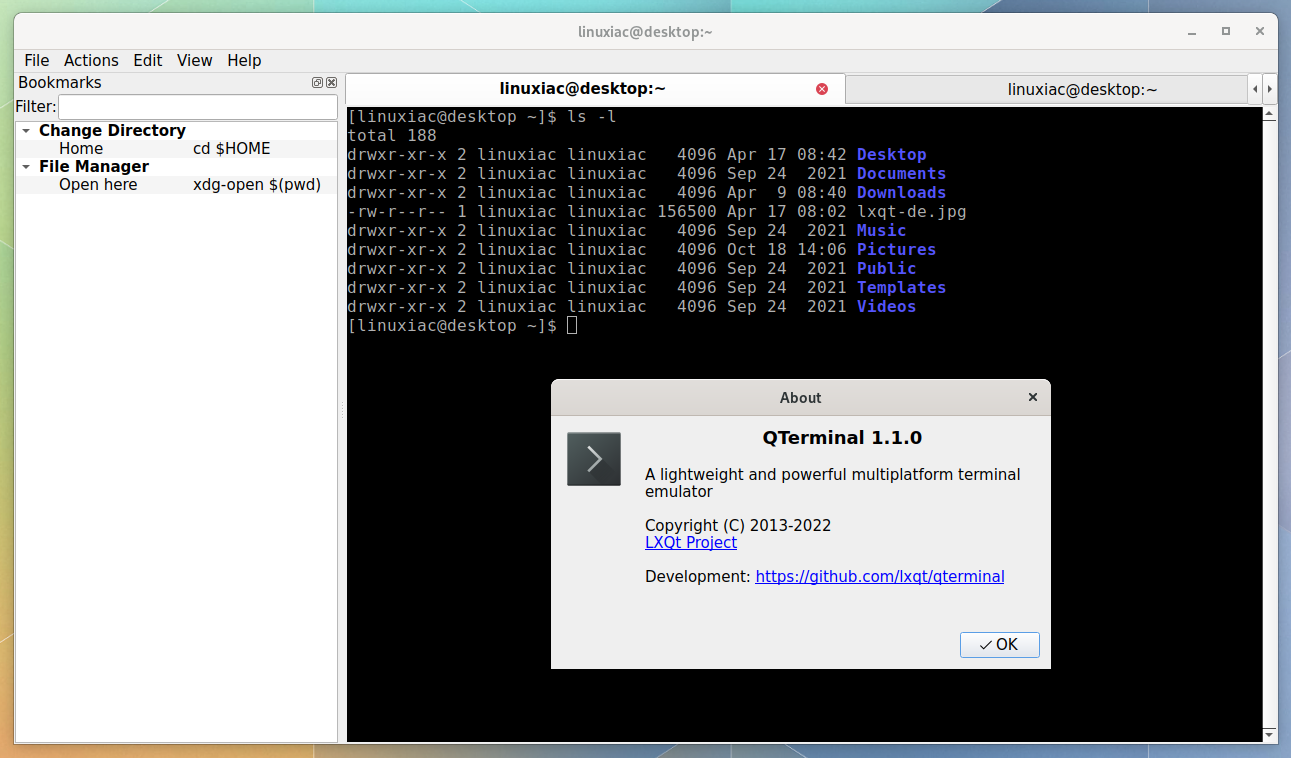Click the Desktop directory name in terminal
Viewport: 1291px width, 758px height.
(x=892, y=154)
